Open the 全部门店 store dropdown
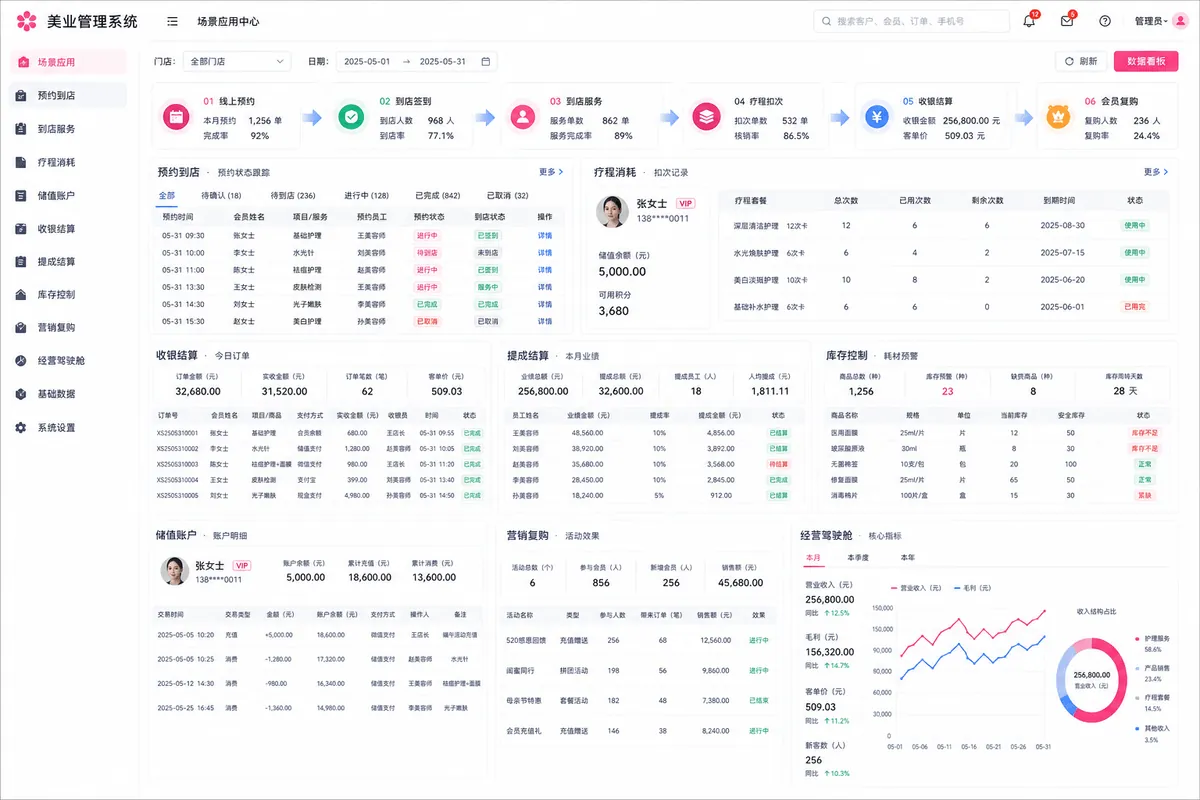The width and height of the screenshot is (1200, 800). click(237, 61)
